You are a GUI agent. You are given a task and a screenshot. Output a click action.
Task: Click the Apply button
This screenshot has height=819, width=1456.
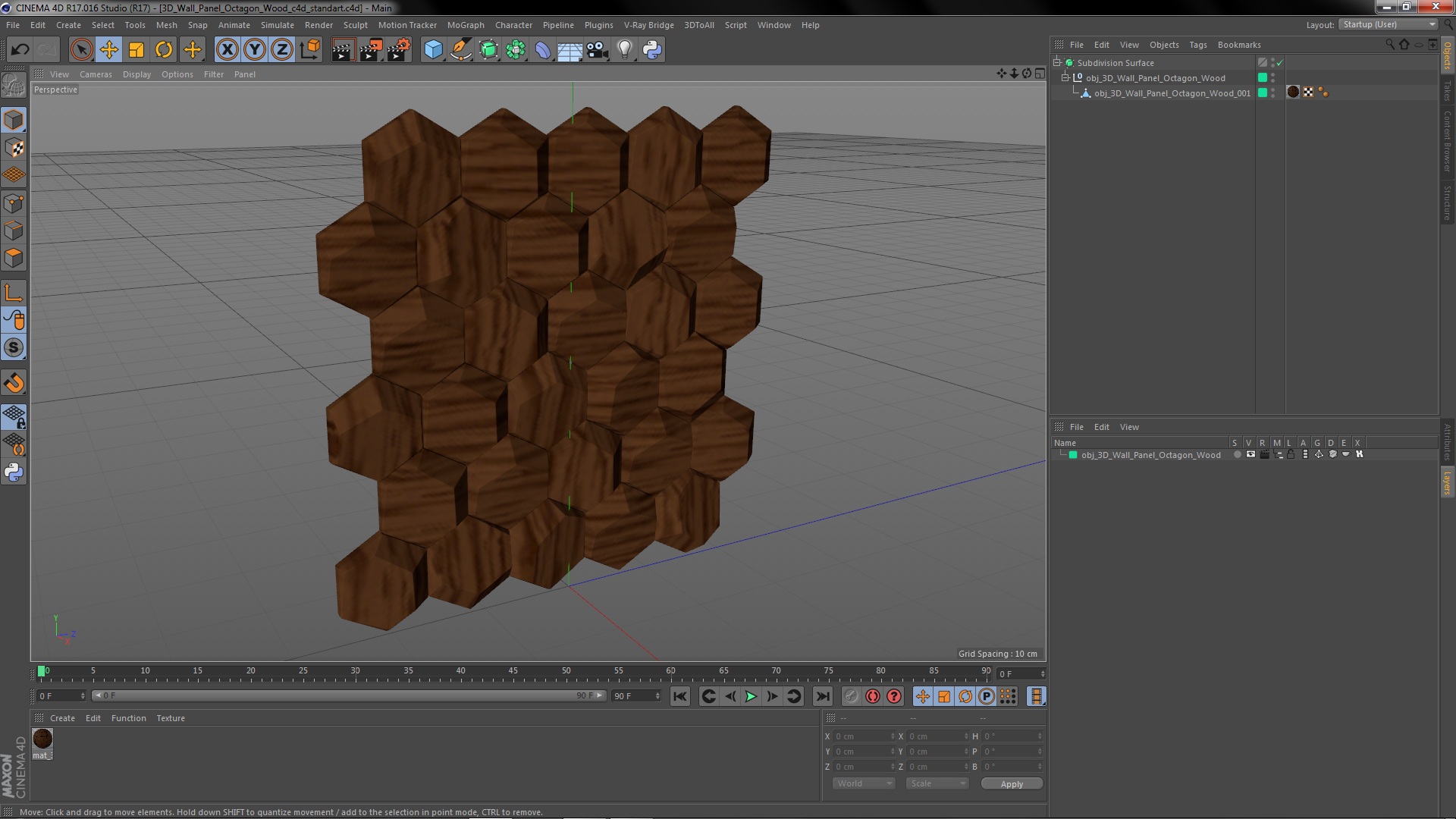1012,783
